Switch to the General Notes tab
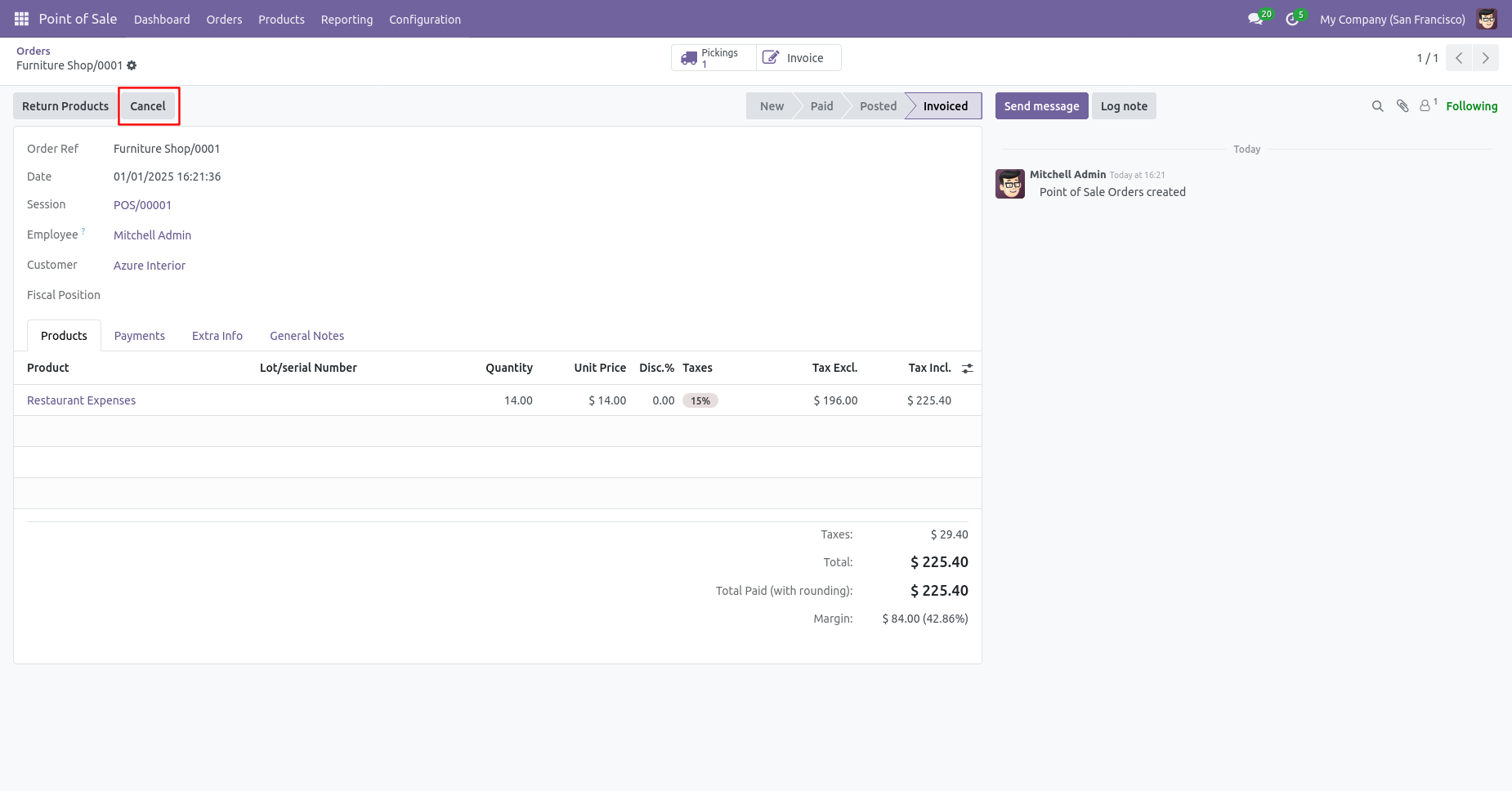The height and width of the screenshot is (791, 1512). [307, 336]
